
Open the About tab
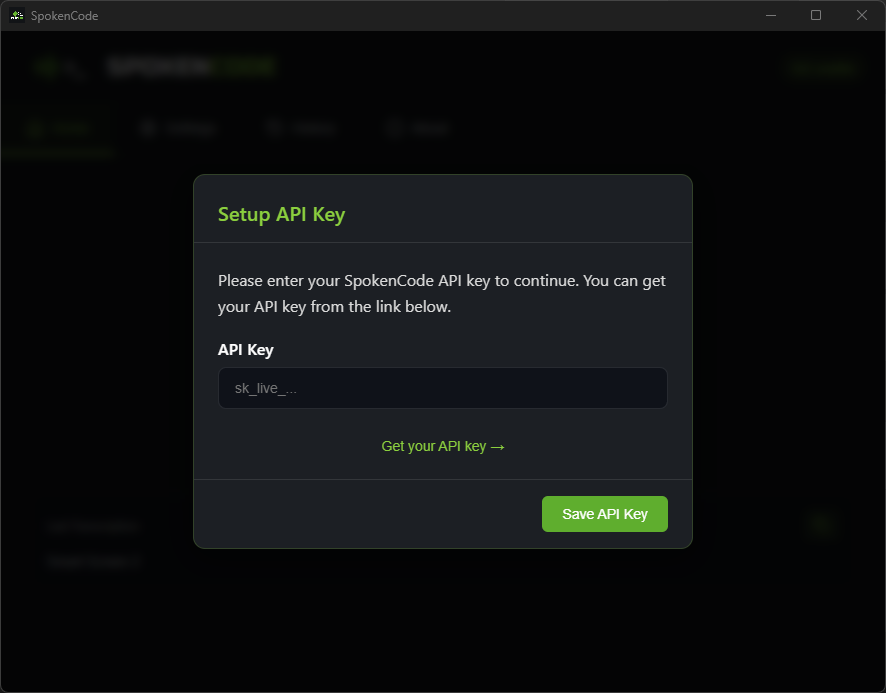(x=420, y=128)
